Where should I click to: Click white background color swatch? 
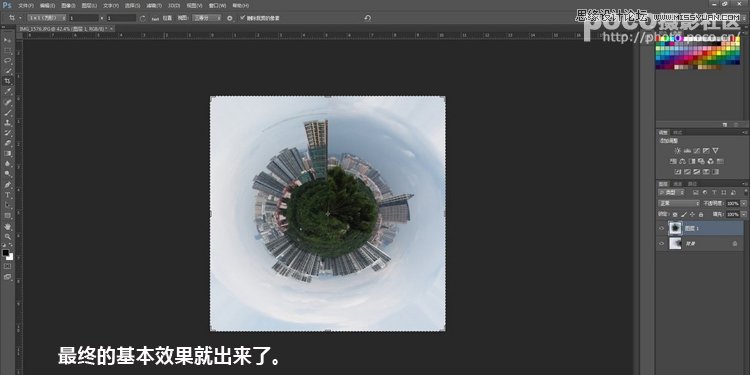pyautogui.click(x=10, y=257)
